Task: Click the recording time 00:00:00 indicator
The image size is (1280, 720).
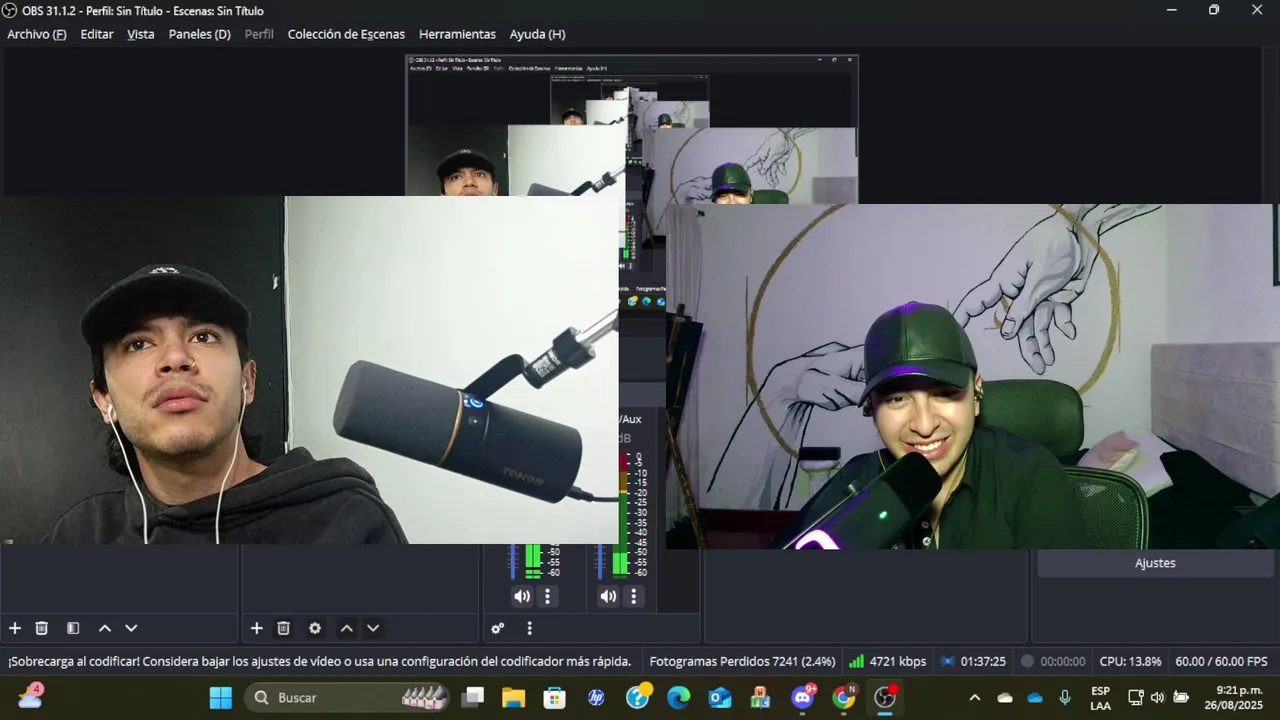Action: [x=1052, y=661]
